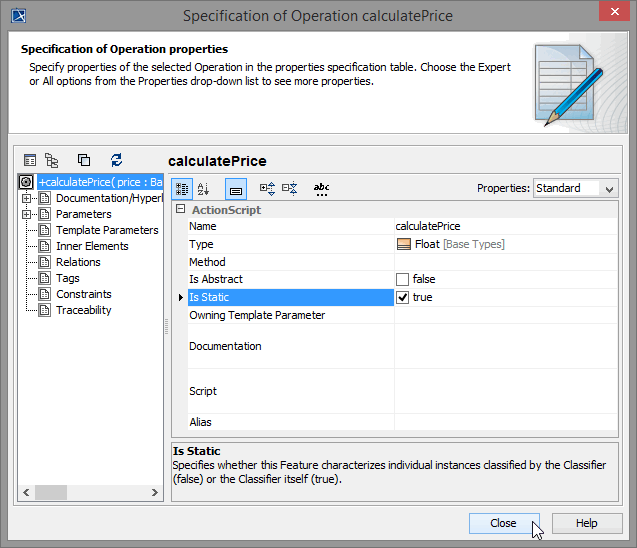The image size is (637, 548).
Task: Click the copy windows icon above tree
Action: (84, 160)
